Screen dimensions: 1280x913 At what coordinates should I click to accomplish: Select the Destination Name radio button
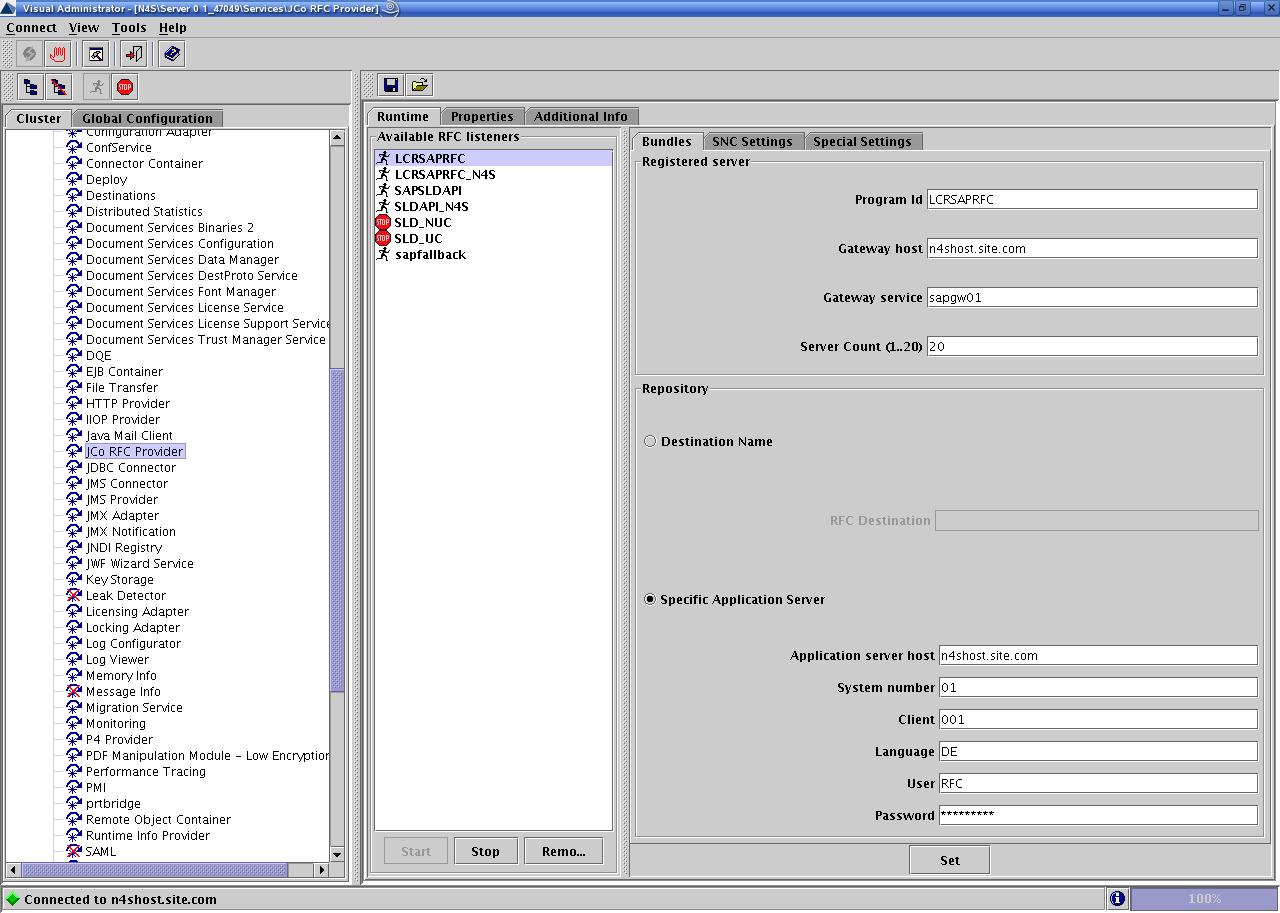click(x=650, y=441)
